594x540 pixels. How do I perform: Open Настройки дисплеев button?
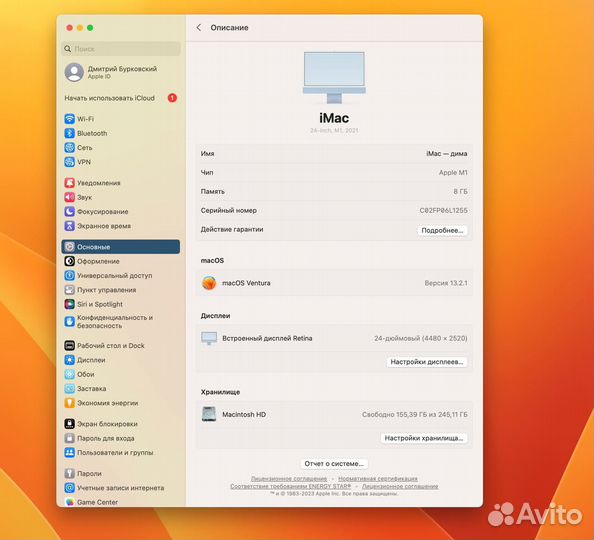[x=427, y=362]
